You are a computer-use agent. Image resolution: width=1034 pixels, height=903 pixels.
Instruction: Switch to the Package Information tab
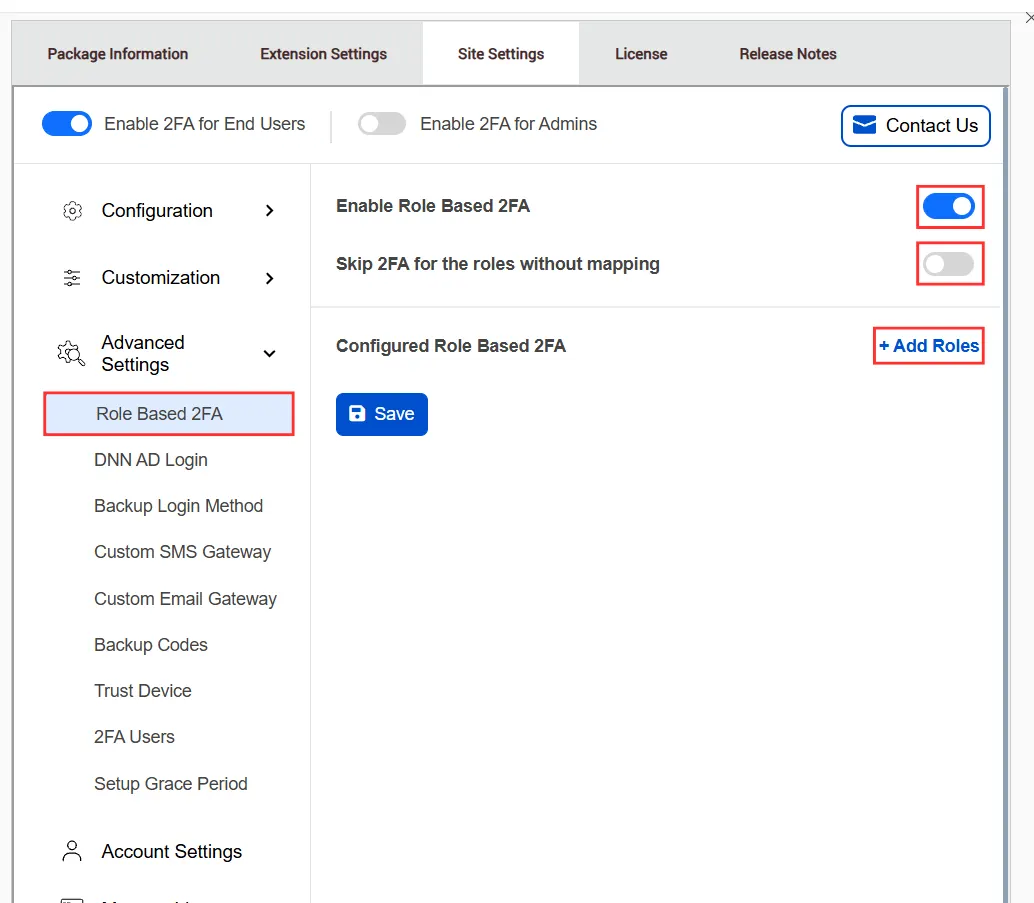pos(118,54)
